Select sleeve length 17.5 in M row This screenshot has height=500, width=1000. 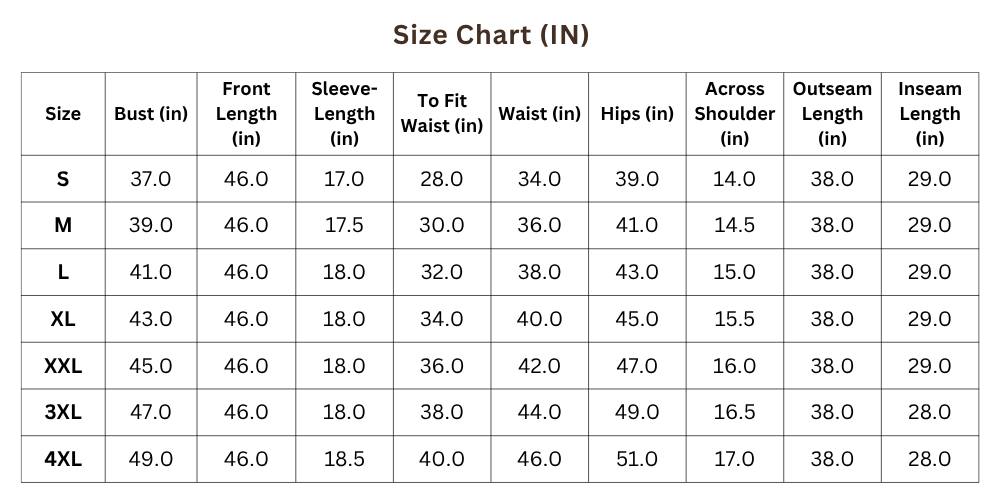point(344,225)
